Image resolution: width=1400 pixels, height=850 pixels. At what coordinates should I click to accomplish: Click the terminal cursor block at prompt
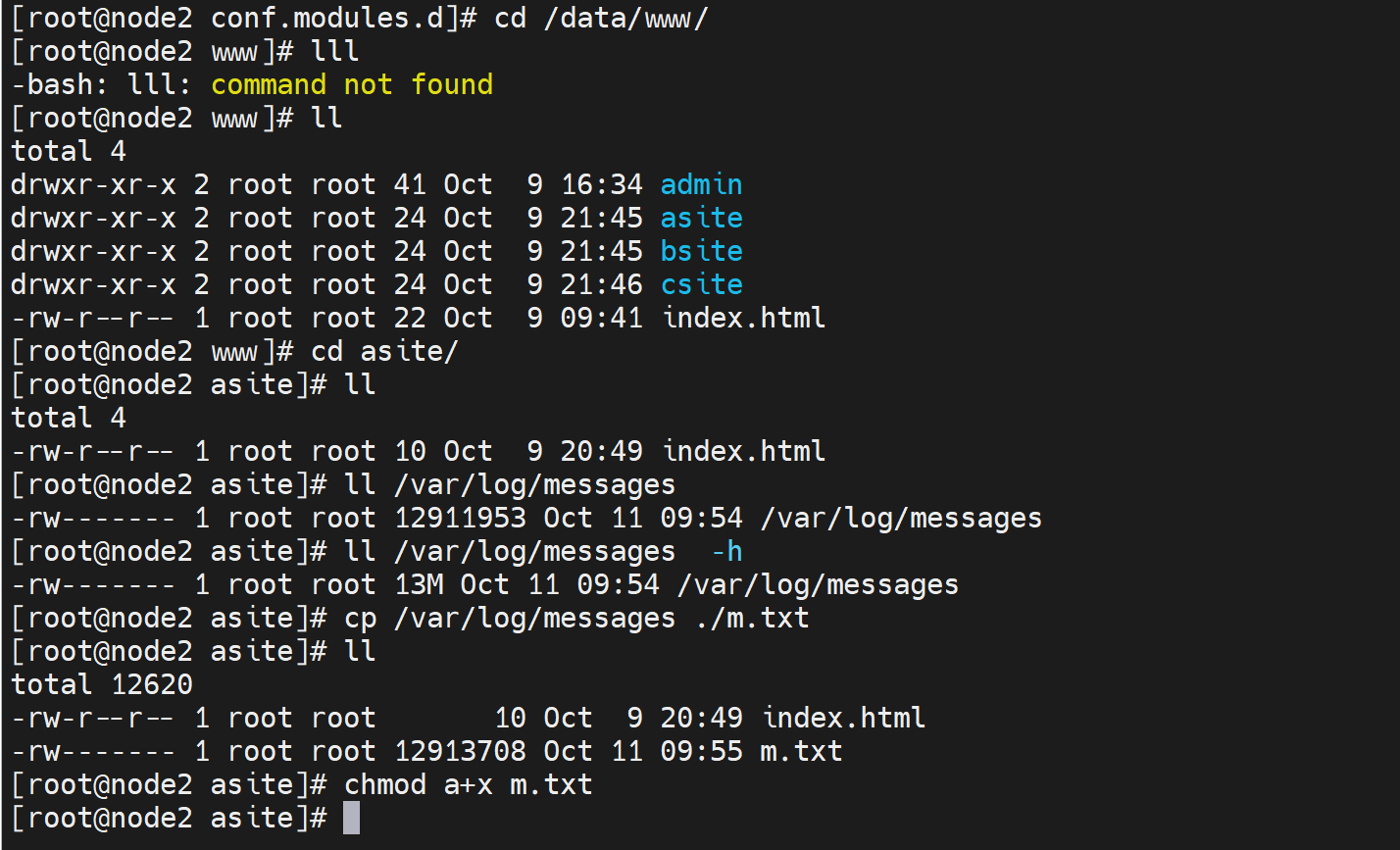[x=351, y=818]
